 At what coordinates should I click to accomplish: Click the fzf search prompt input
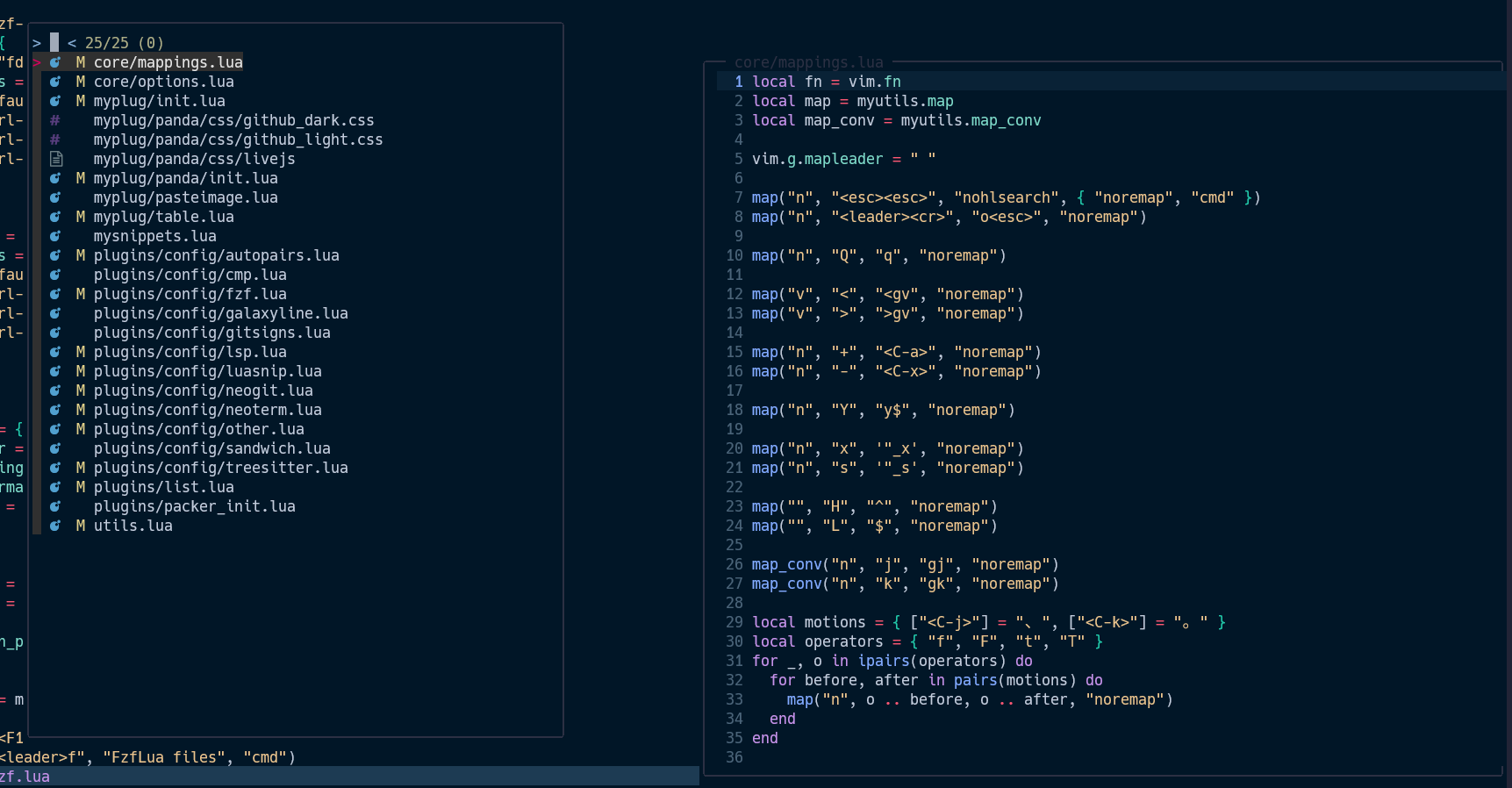[x=54, y=42]
